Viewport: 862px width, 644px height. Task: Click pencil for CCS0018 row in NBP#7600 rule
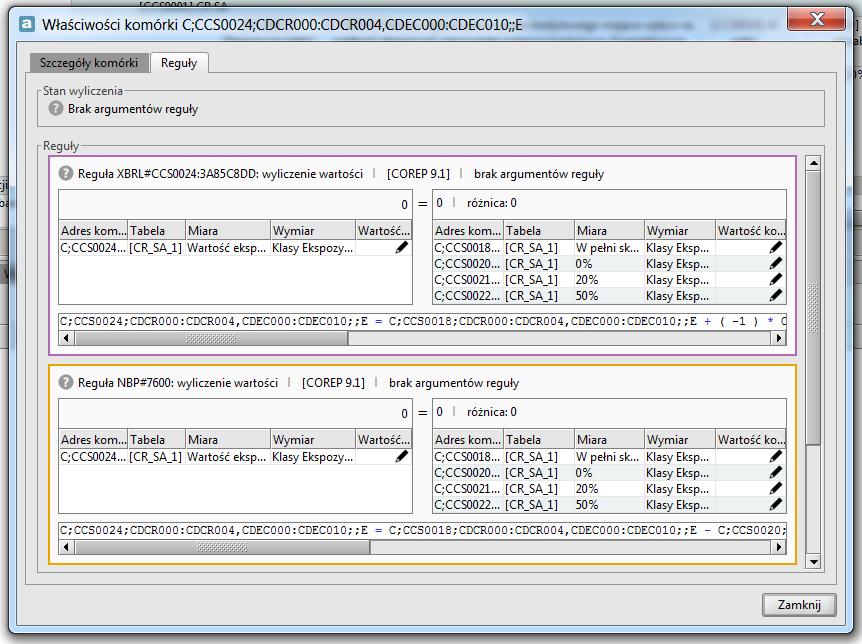(x=776, y=456)
